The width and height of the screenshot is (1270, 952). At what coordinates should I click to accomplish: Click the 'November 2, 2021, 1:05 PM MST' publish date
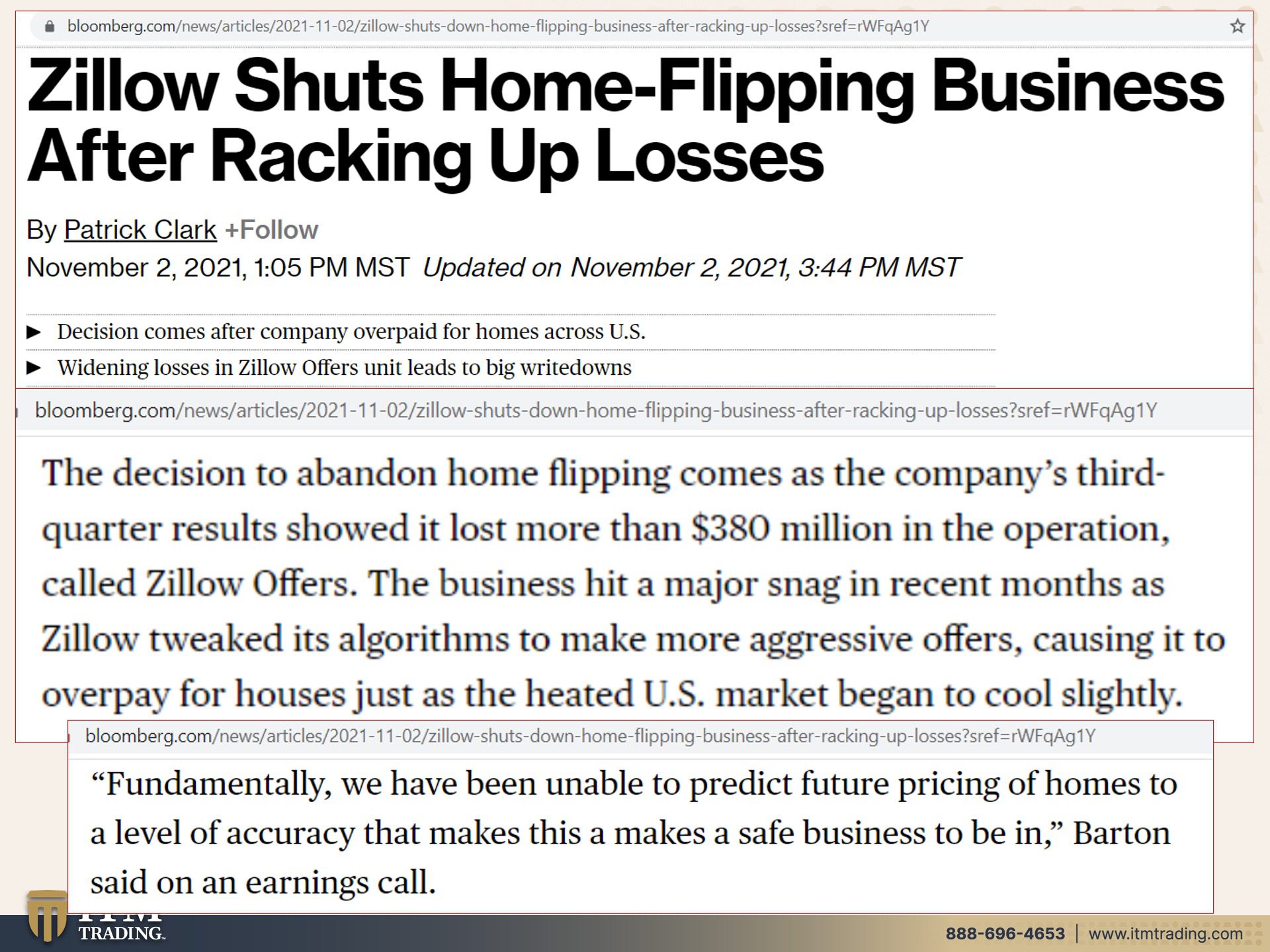point(218,268)
